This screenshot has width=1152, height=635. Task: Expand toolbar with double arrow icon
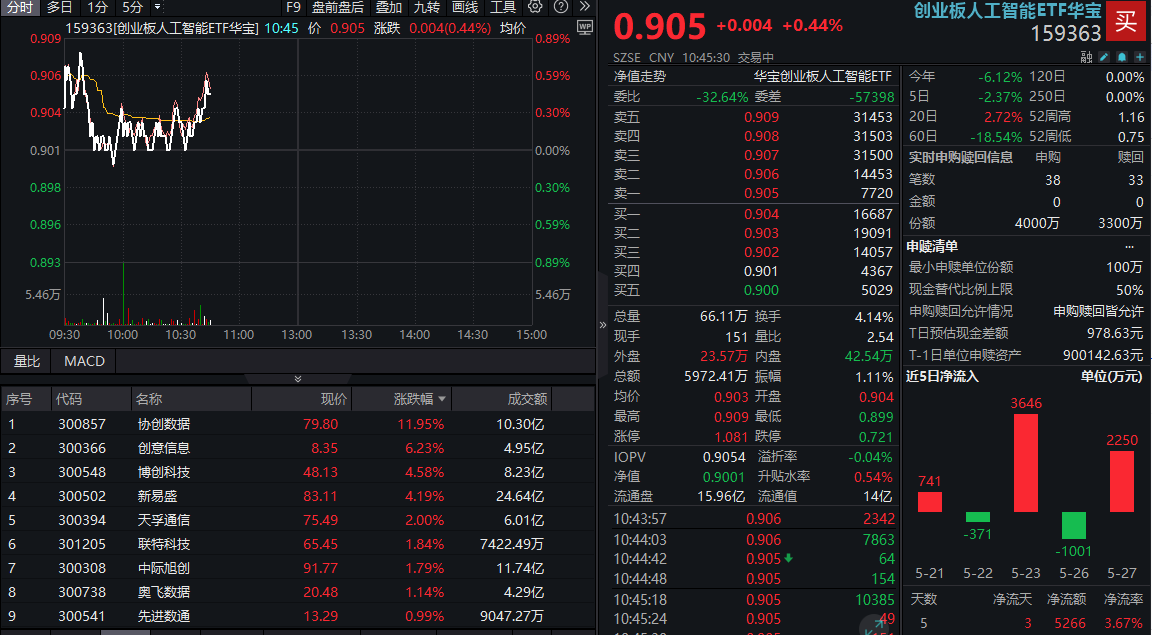tap(583, 7)
